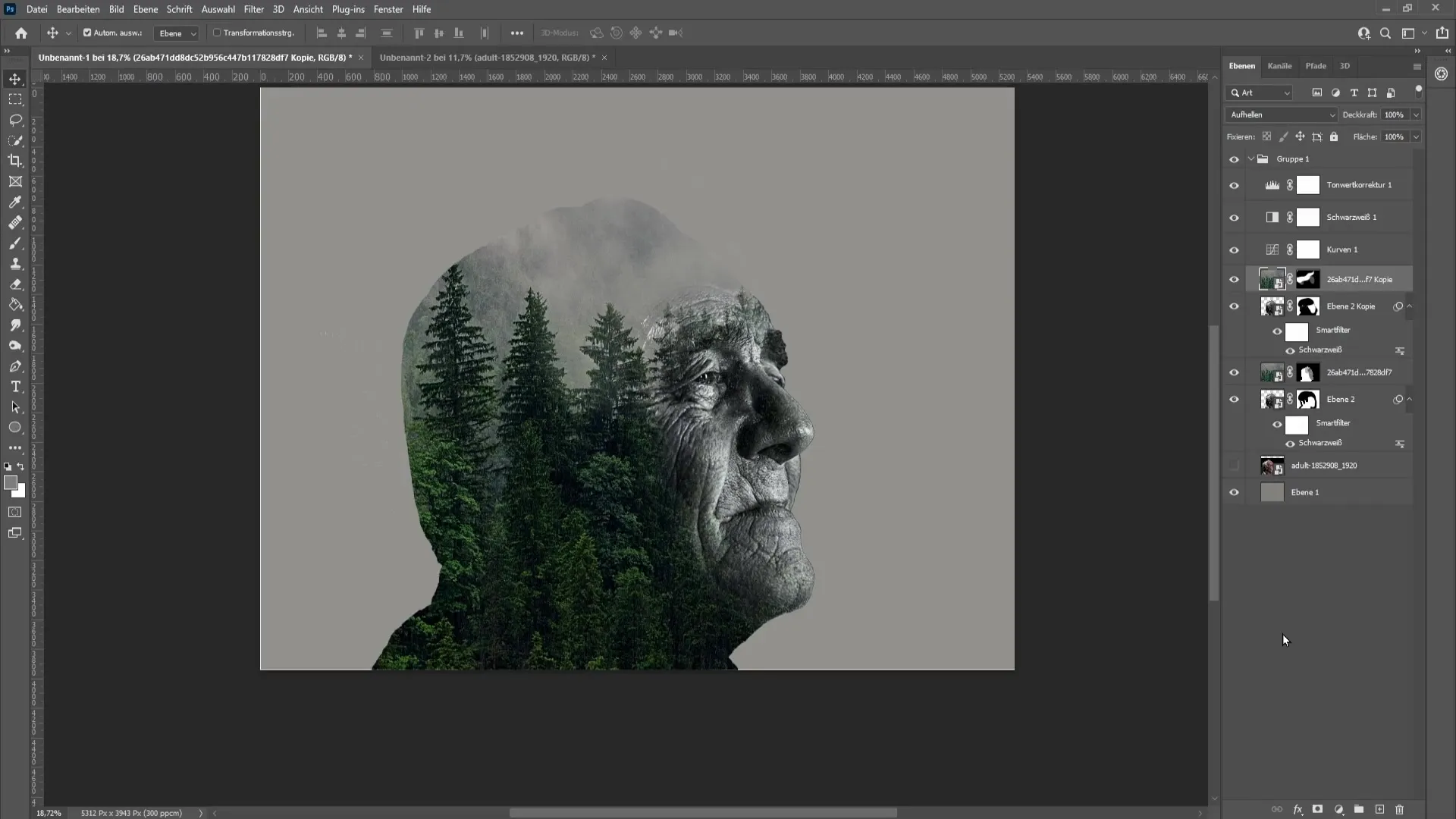Select the Horizontal Type tool
Viewport: 1456px width, 819px height.
[x=15, y=387]
